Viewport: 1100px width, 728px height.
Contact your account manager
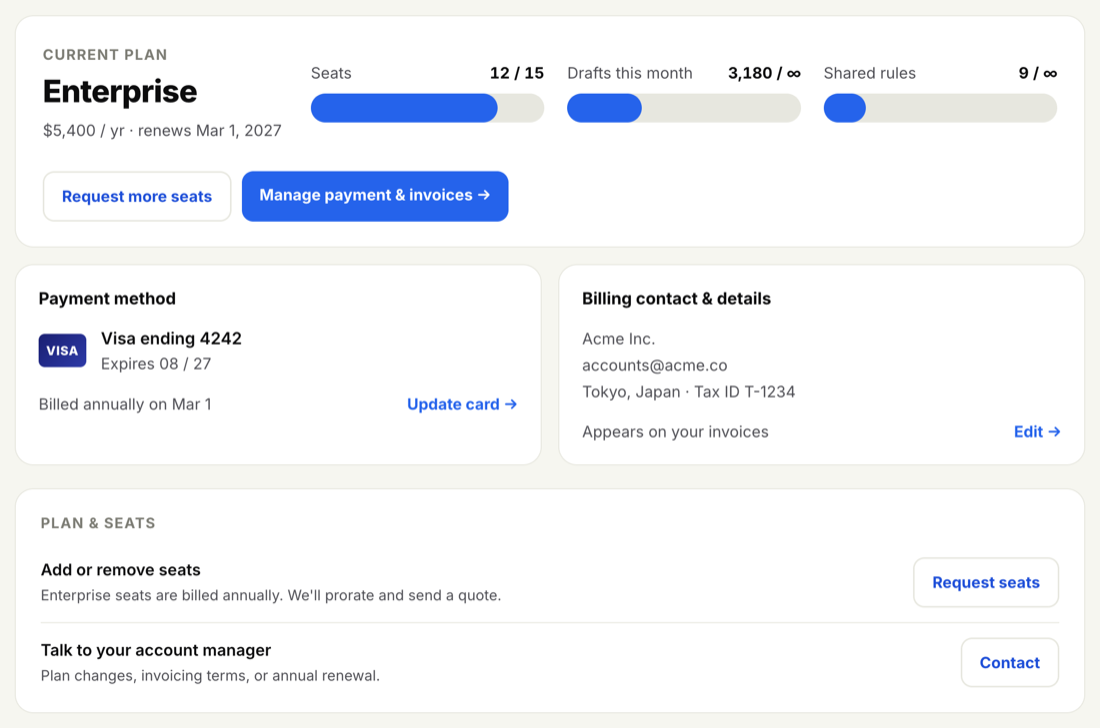pos(1010,662)
